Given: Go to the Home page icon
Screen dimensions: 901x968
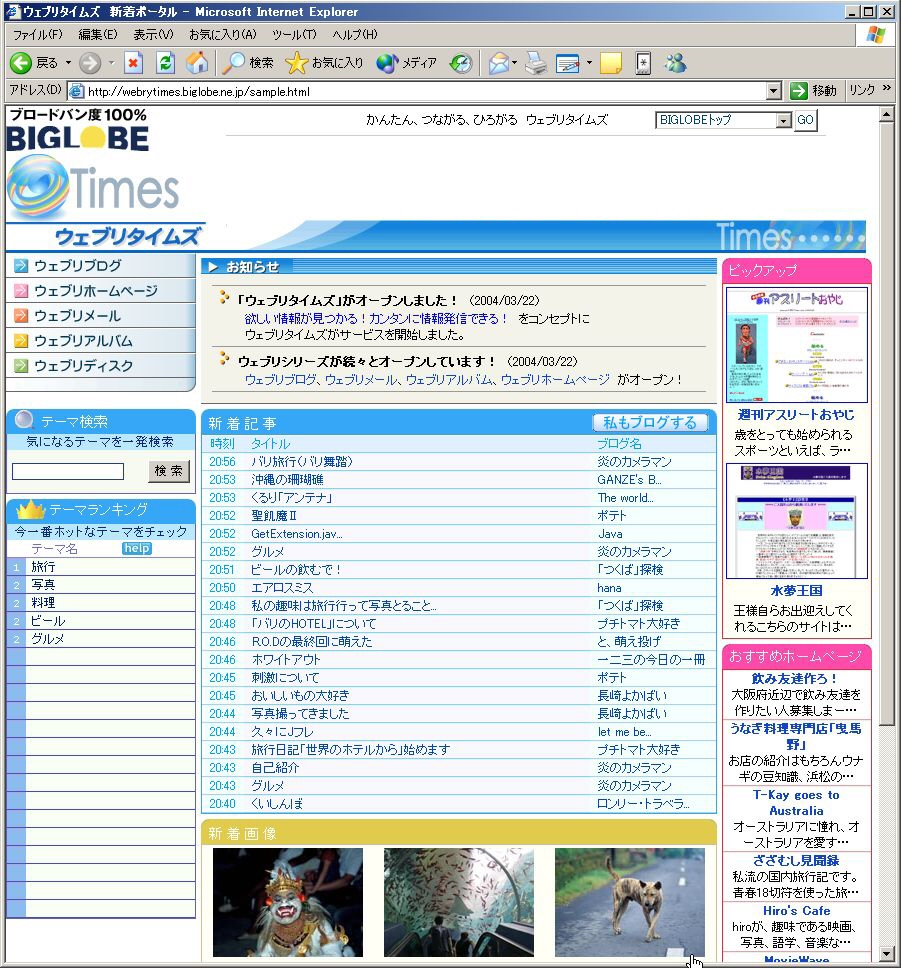Looking at the screenshot, I should (x=197, y=62).
